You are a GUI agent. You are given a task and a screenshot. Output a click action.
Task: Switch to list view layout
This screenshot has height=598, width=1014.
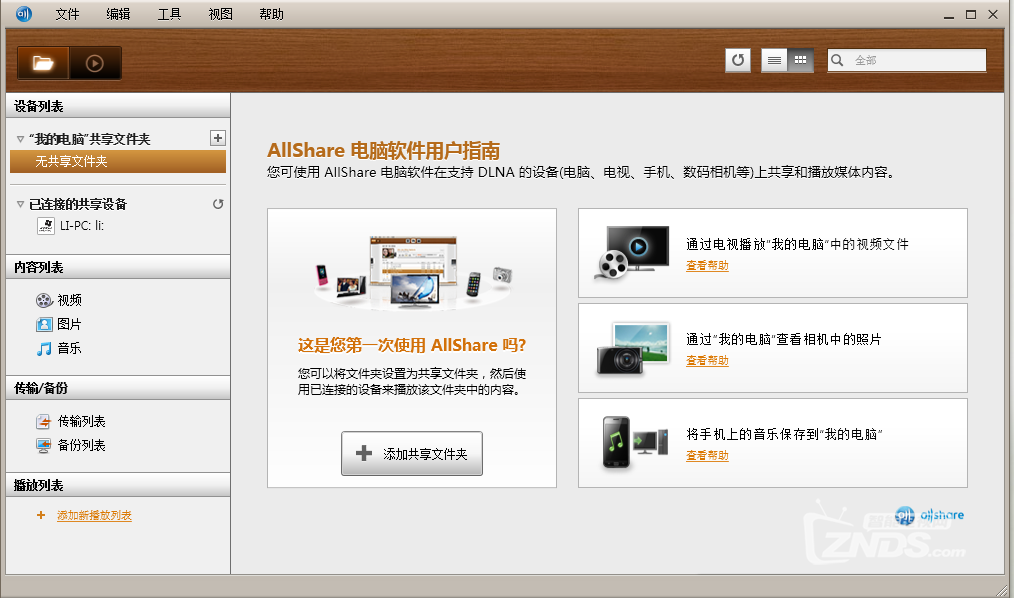point(774,60)
